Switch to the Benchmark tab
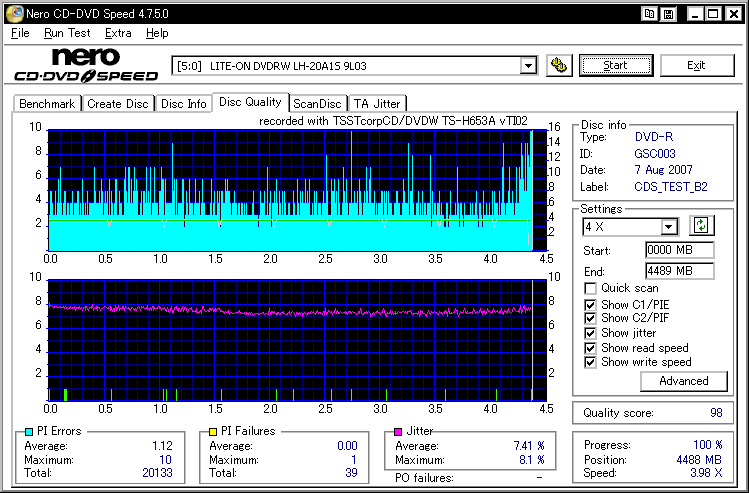The width and height of the screenshot is (749, 493). point(47,103)
